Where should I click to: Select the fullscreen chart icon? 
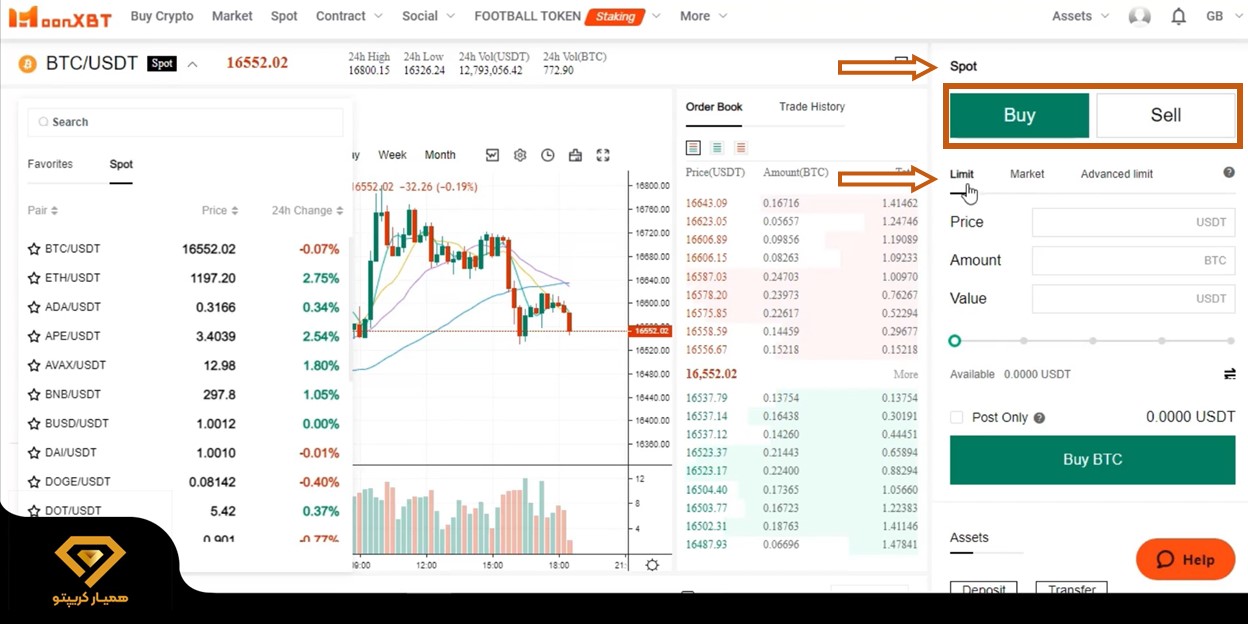[603, 155]
